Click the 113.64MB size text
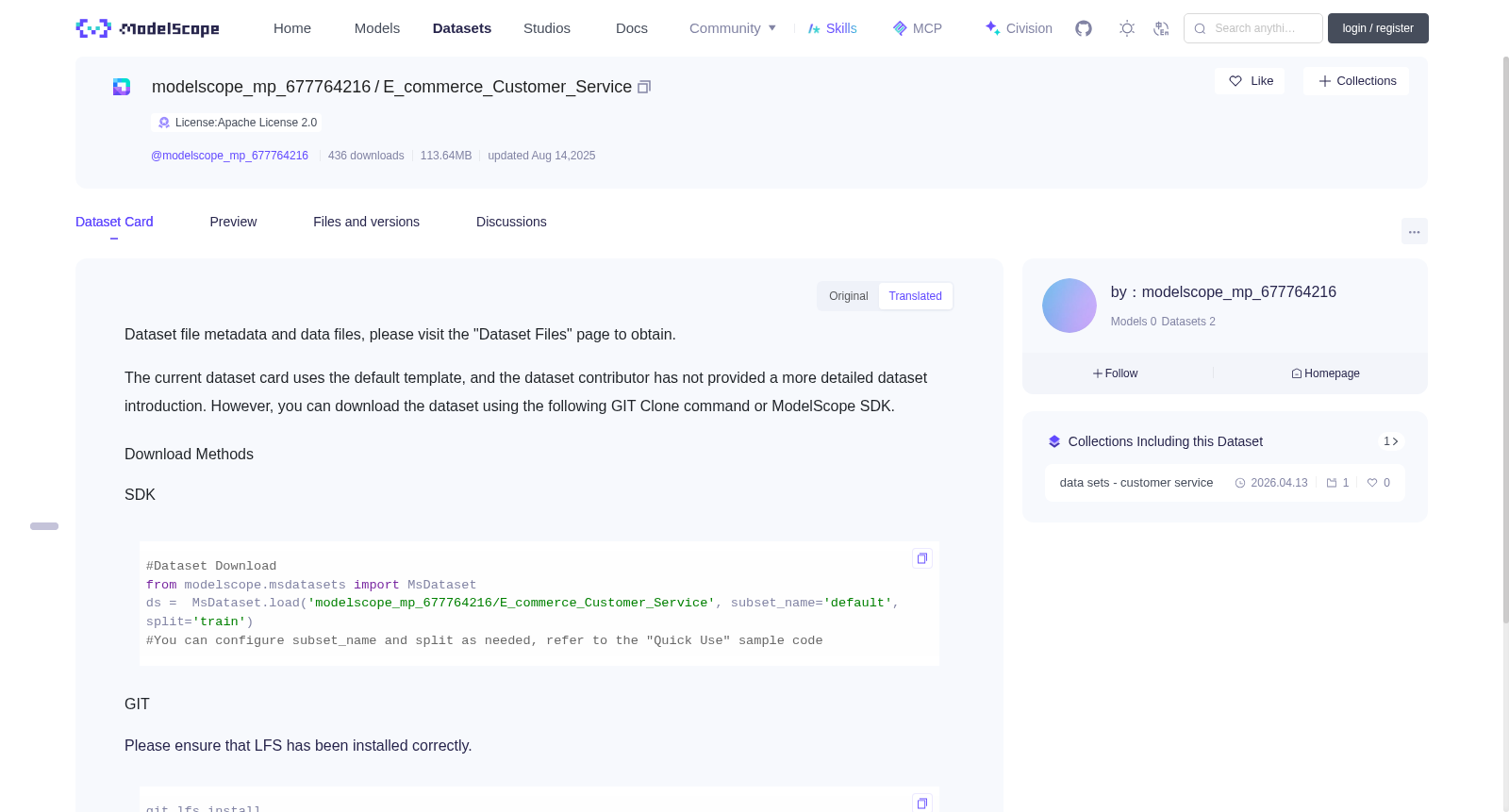This screenshot has width=1509, height=812. click(446, 156)
